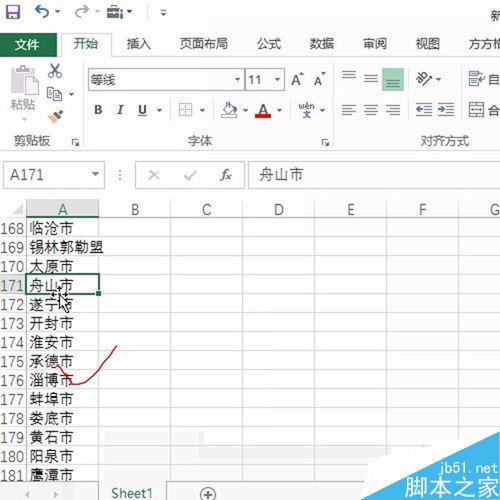
Task: Open the 等线 font name dropdown
Action: click(x=237, y=80)
